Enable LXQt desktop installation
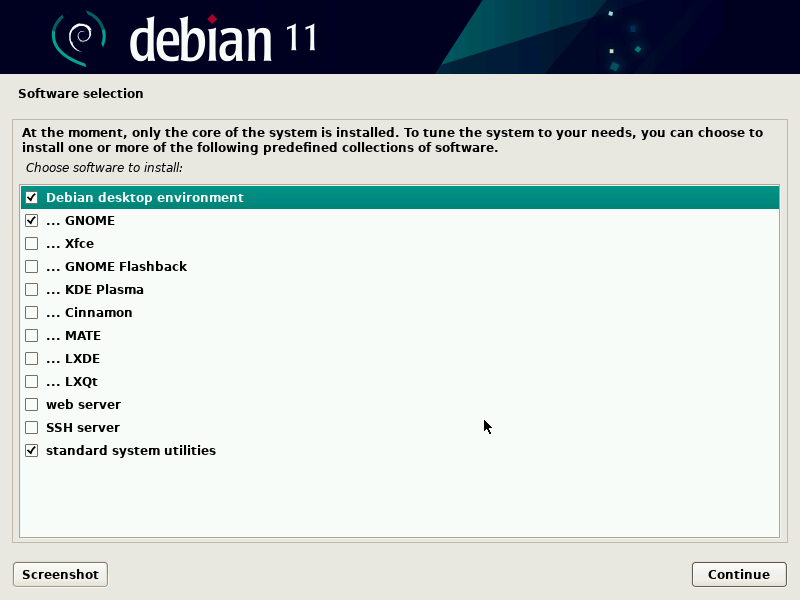 (x=31, y=381)
